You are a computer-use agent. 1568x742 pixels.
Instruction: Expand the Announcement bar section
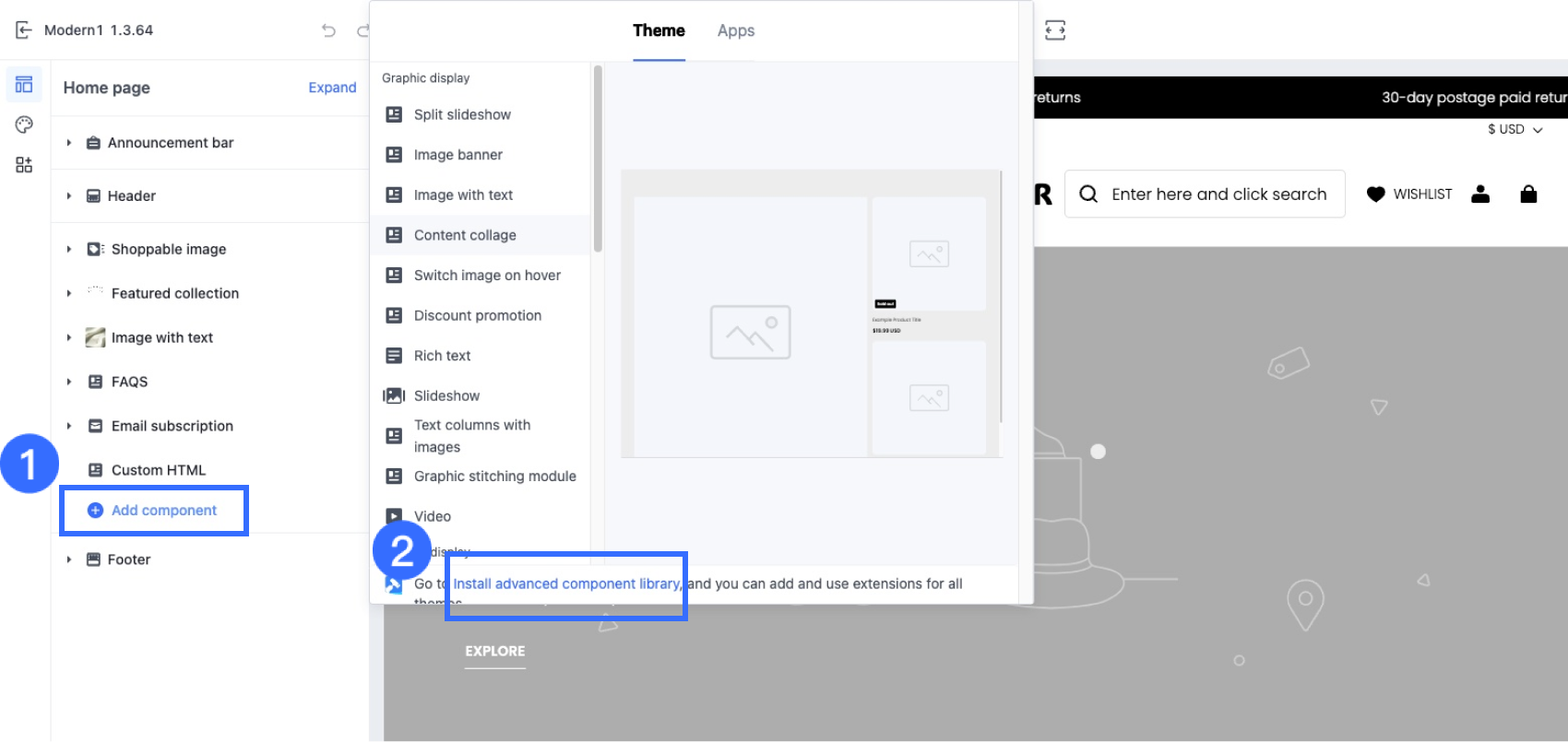[68, 143]
